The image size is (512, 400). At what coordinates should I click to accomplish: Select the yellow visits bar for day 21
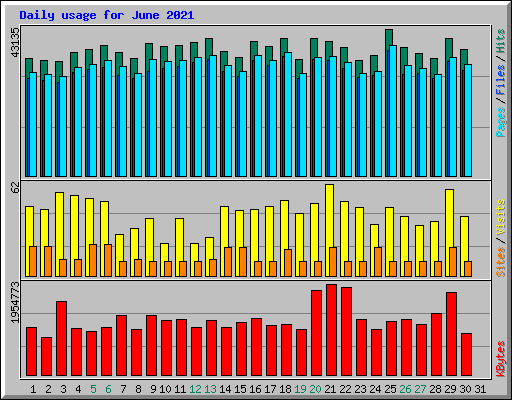(x=329, y=230)
